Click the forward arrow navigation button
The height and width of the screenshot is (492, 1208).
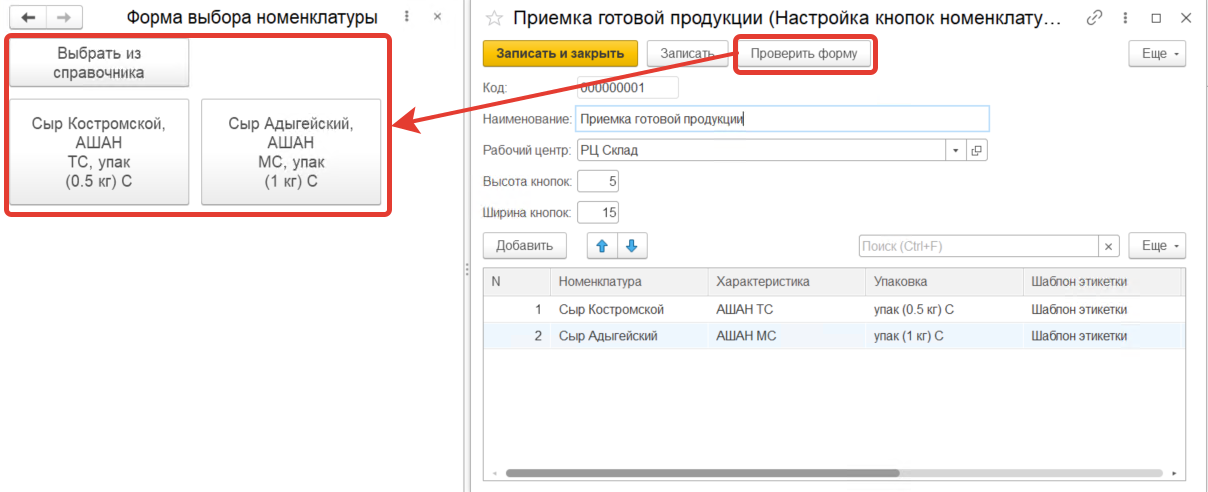pyautogui.click(x=63, y=18)
